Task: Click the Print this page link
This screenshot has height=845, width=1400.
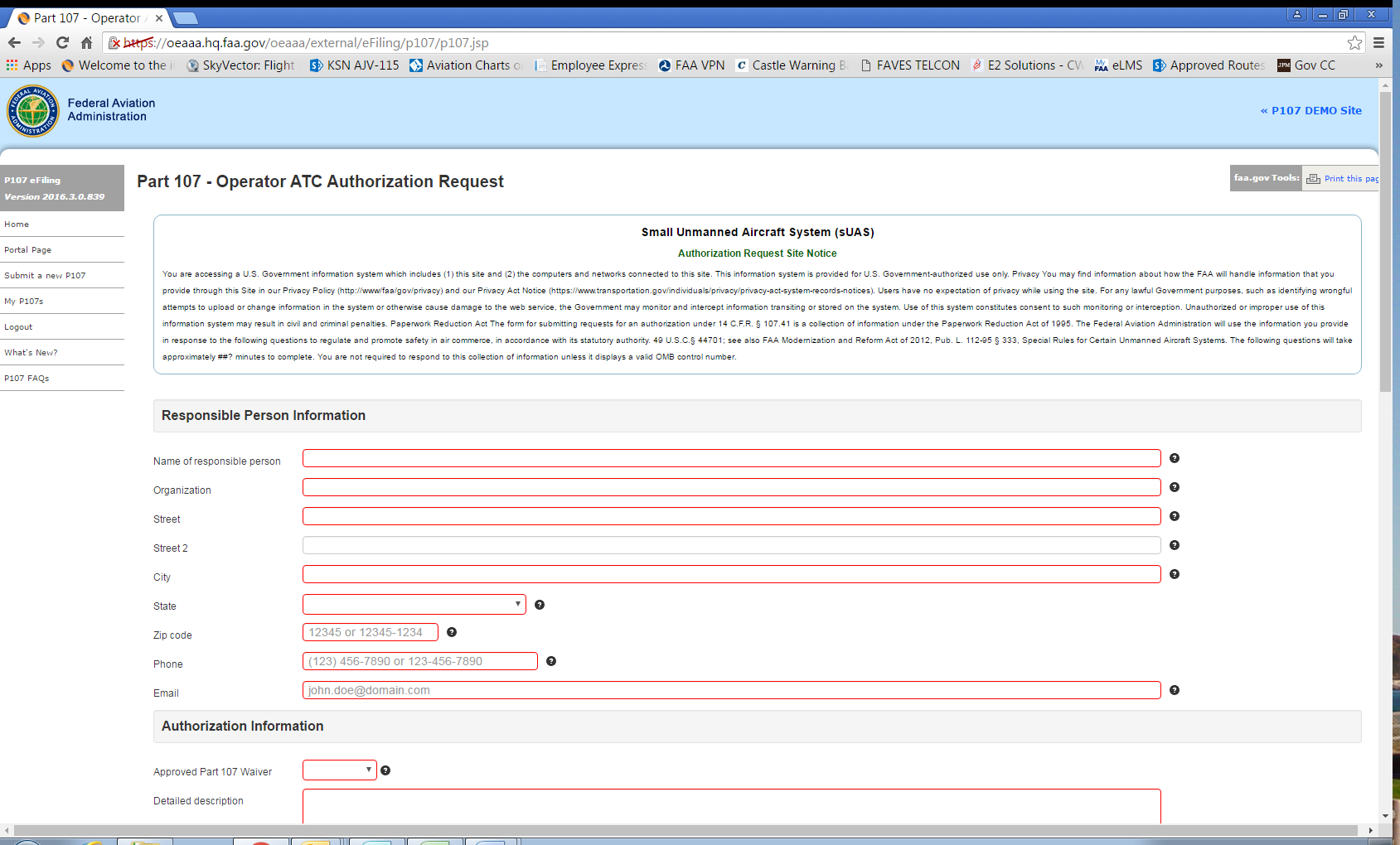Action: click(x=1351, y=179)
